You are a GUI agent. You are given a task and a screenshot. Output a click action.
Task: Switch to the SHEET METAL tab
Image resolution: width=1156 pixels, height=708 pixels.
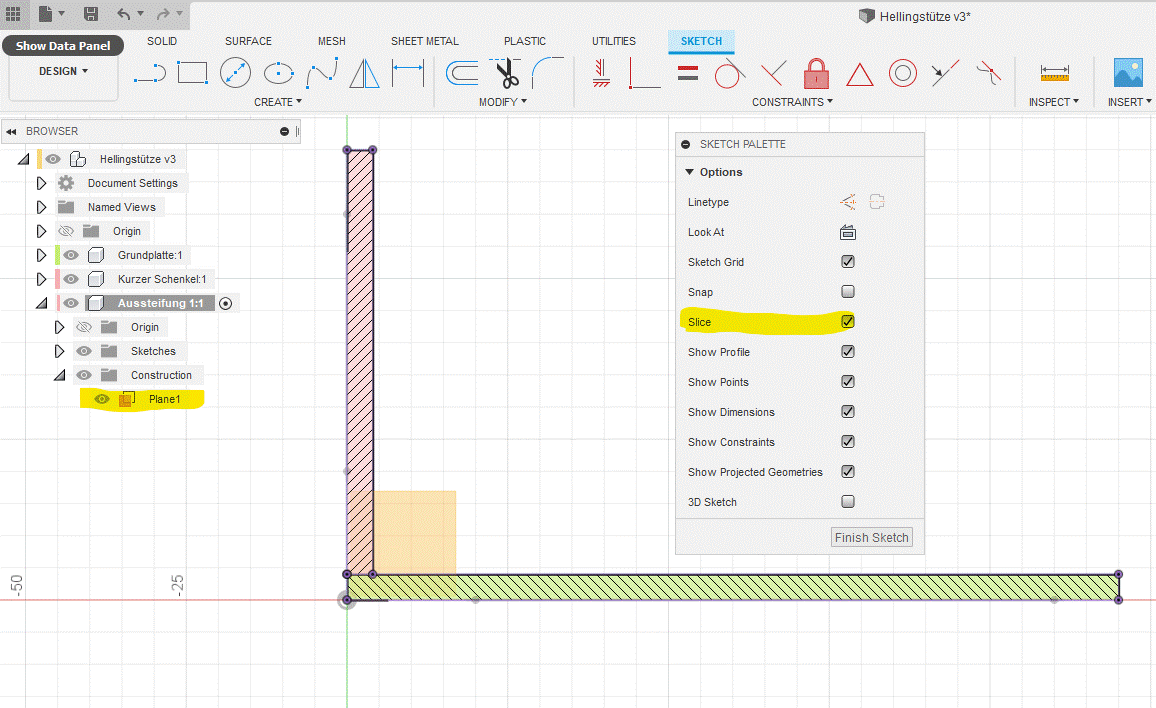click(x=424, y=41)
